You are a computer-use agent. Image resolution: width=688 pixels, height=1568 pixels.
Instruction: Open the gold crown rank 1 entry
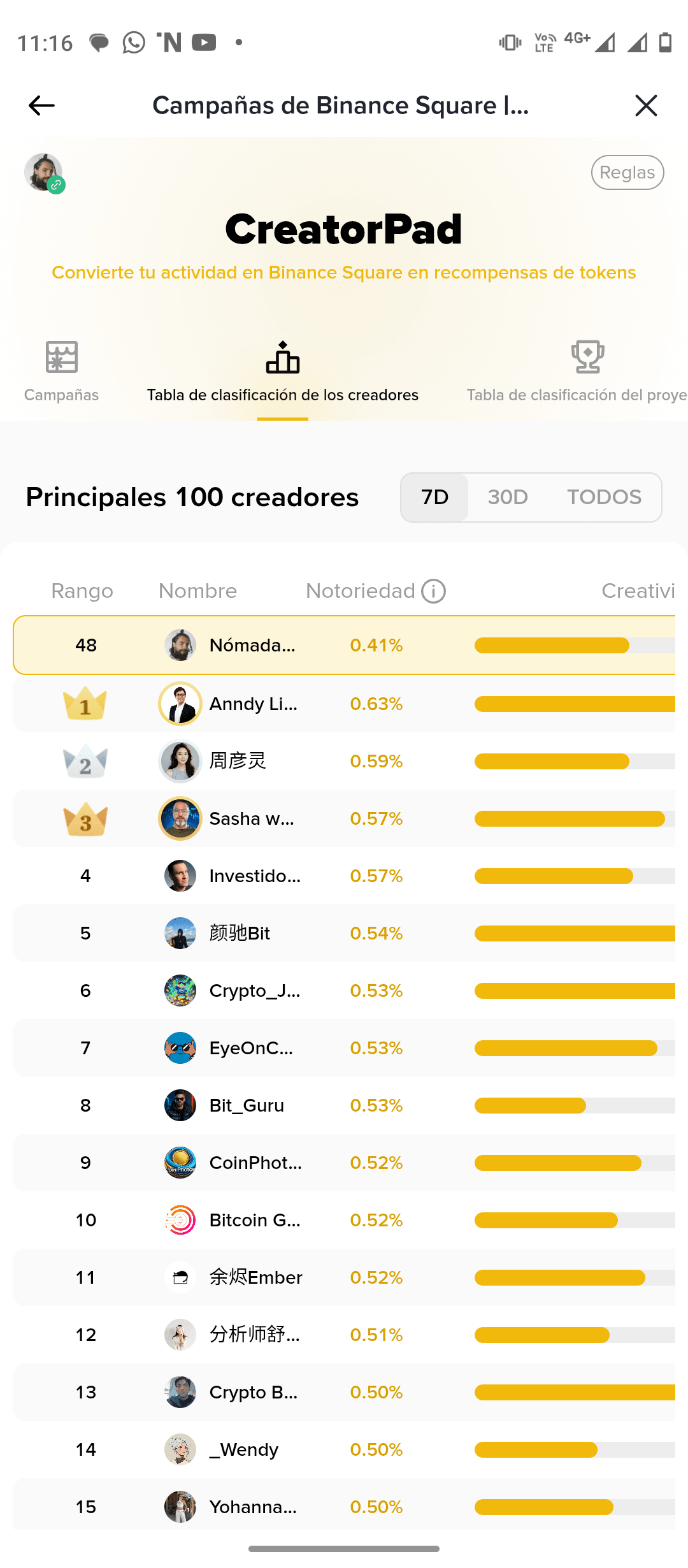tap(85, 704)
